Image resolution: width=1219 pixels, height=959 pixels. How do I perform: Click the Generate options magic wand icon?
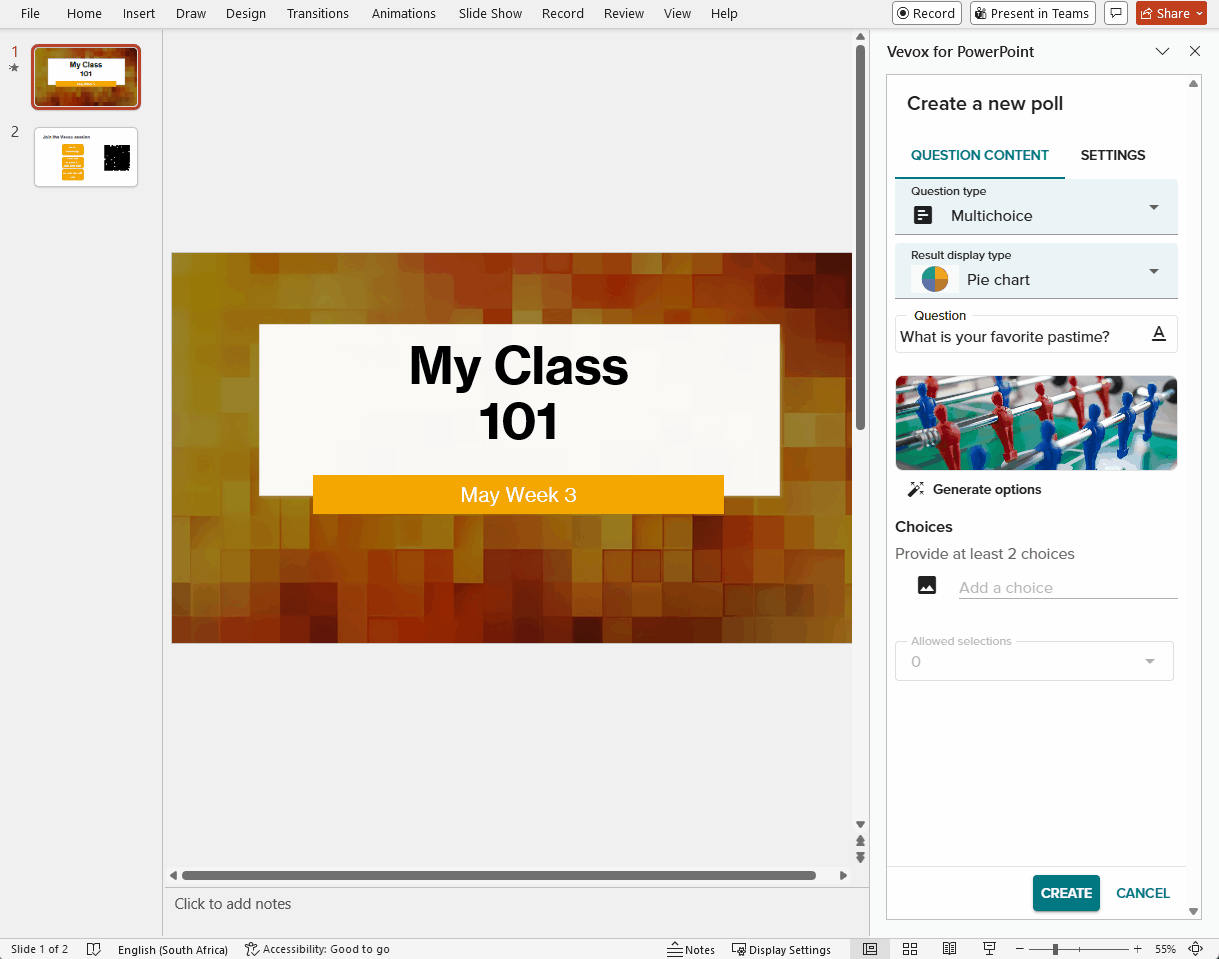coord(915,489)
